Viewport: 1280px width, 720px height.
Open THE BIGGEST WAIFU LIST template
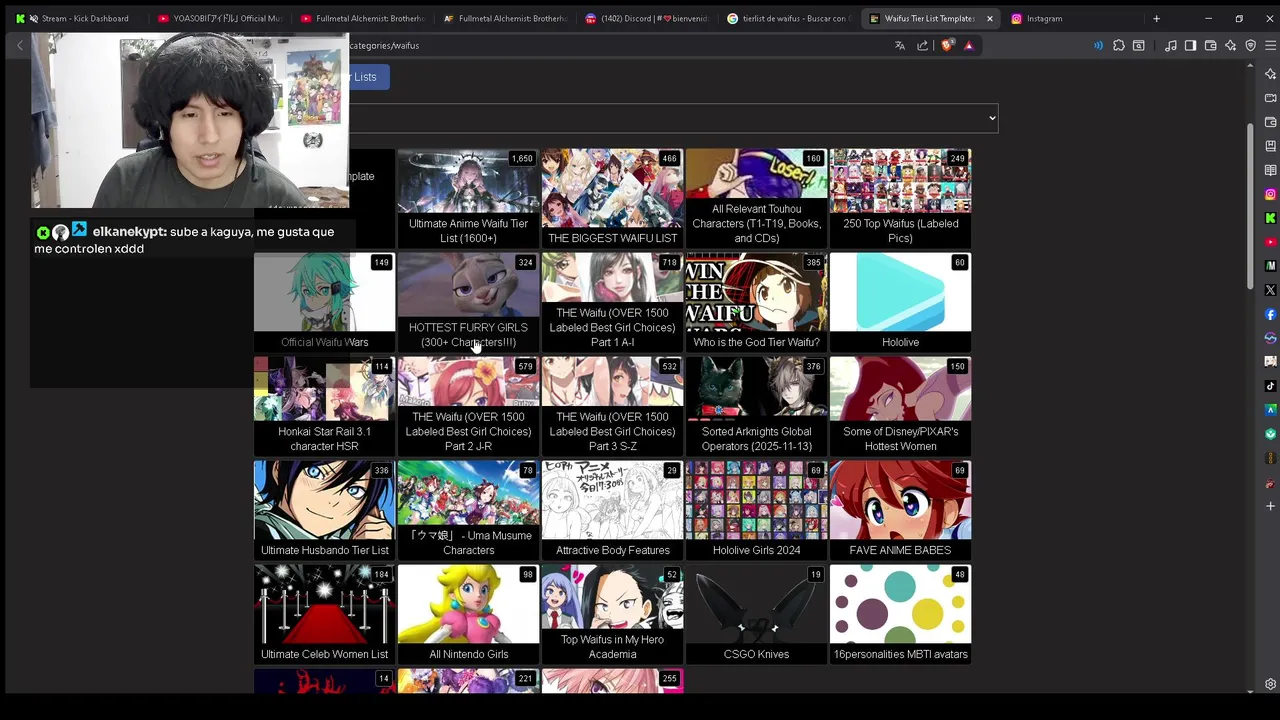(612, 198)
